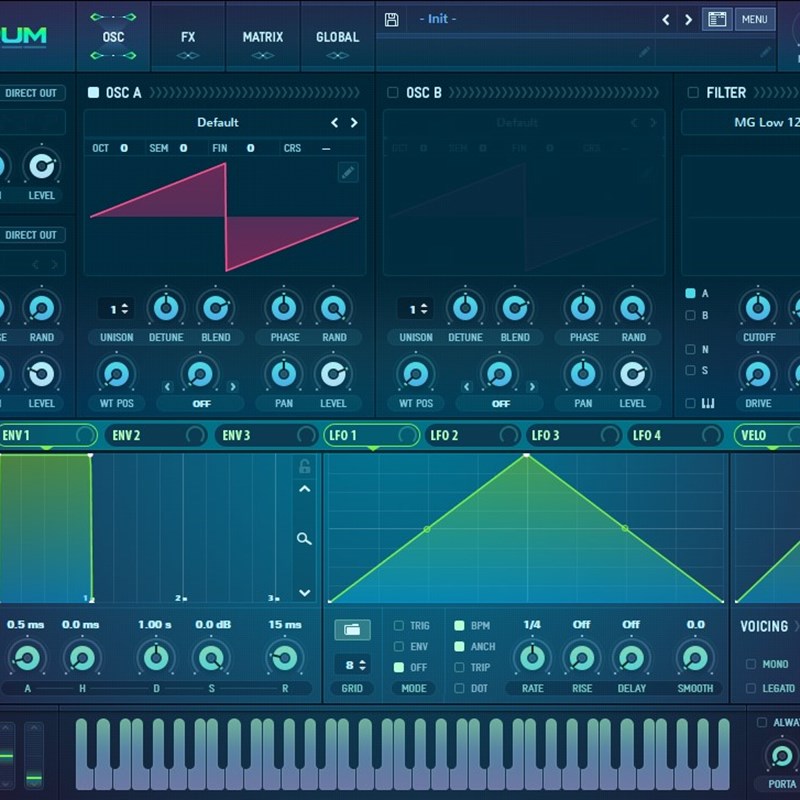Adjust the envelope release R knob
The height and width of the screenshot is (800, 800).
click(x=285, y=658)
